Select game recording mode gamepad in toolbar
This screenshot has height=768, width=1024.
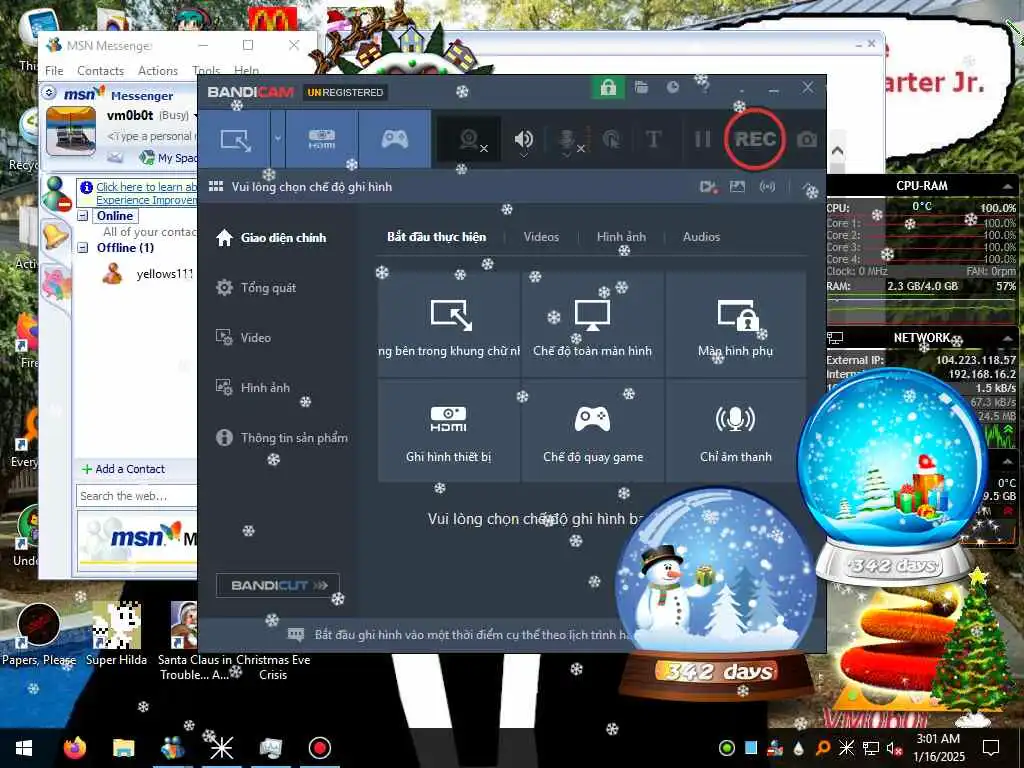point(394,139)
